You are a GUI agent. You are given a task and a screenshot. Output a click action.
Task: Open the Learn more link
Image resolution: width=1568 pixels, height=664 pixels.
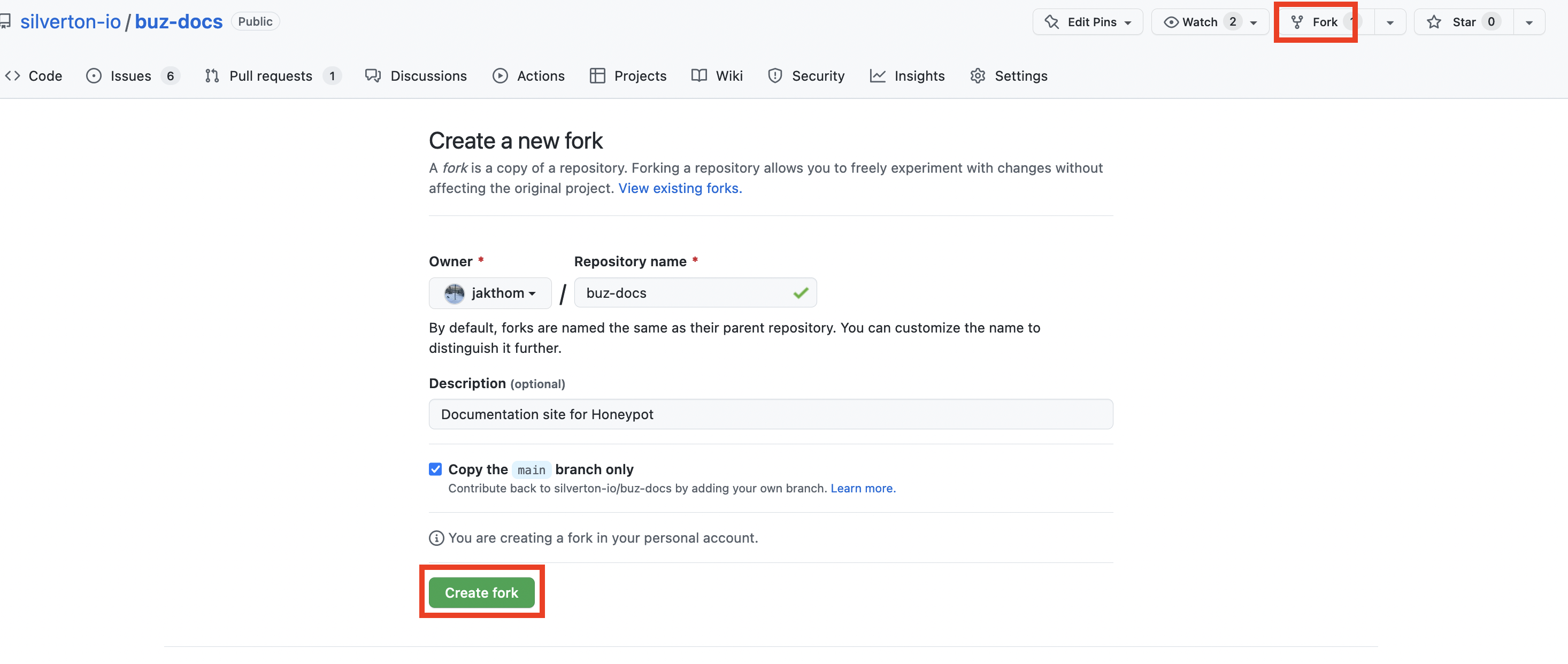(863, 488)
